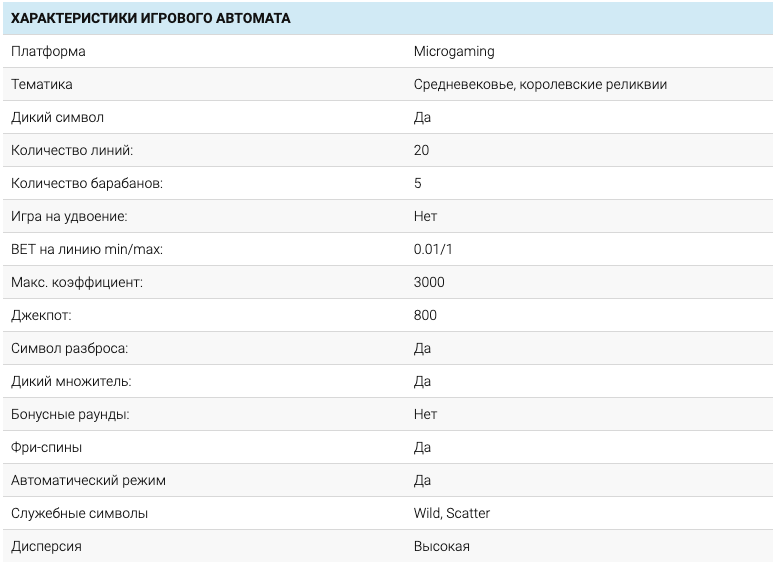Select the value '3000' in the table

429,282
